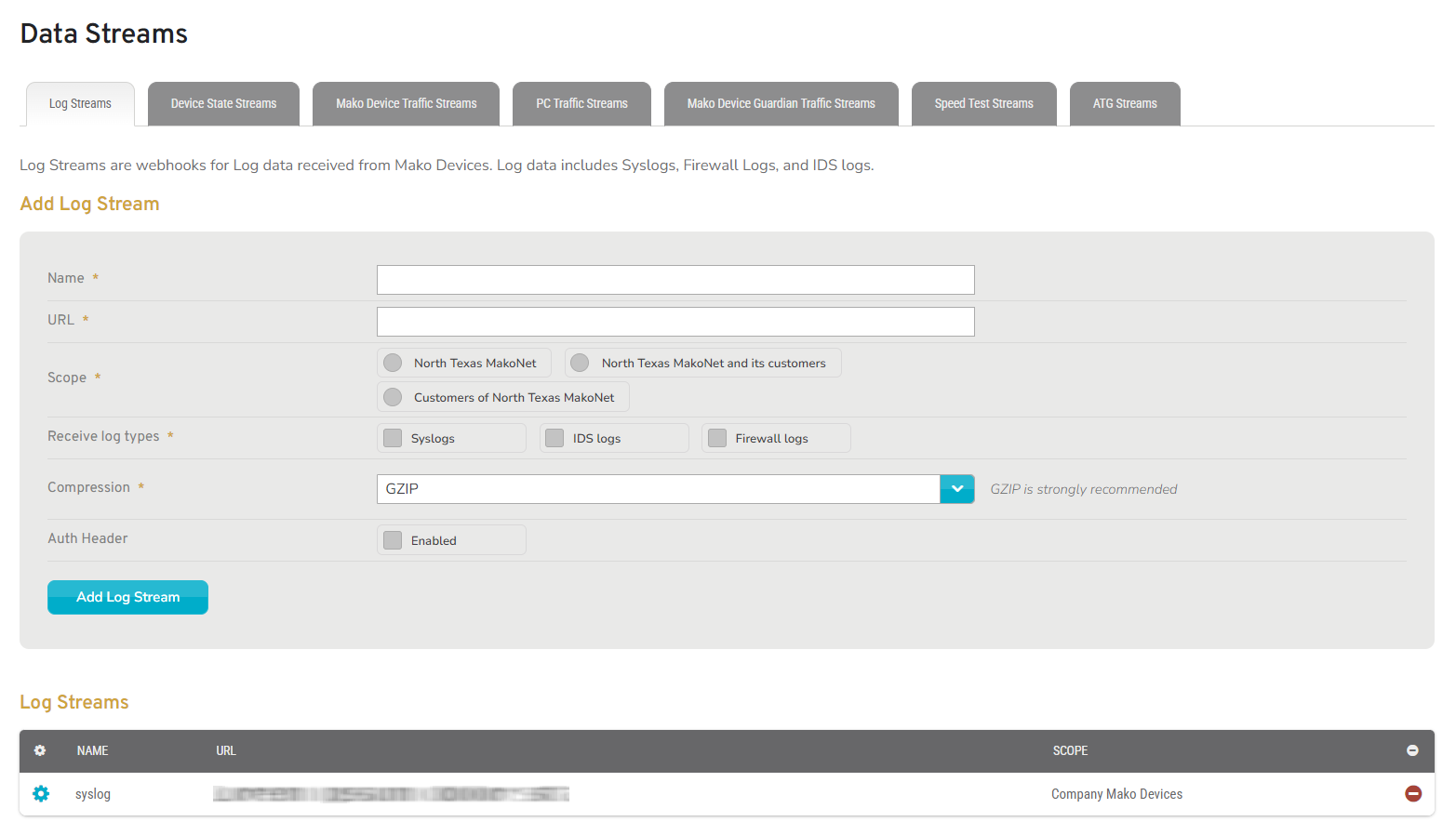
Task: Check the Firewall logs option
Action: [x=717, y=437]
